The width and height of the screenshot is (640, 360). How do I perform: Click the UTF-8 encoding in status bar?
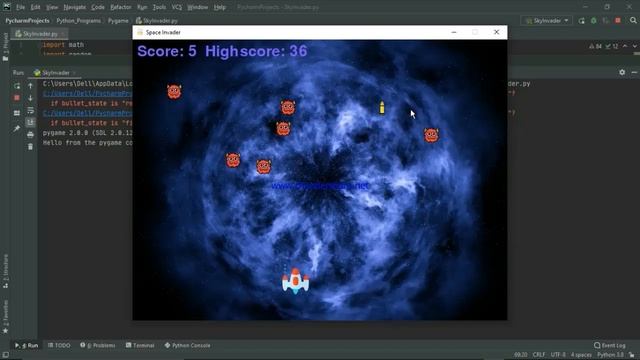pos(558,355)
